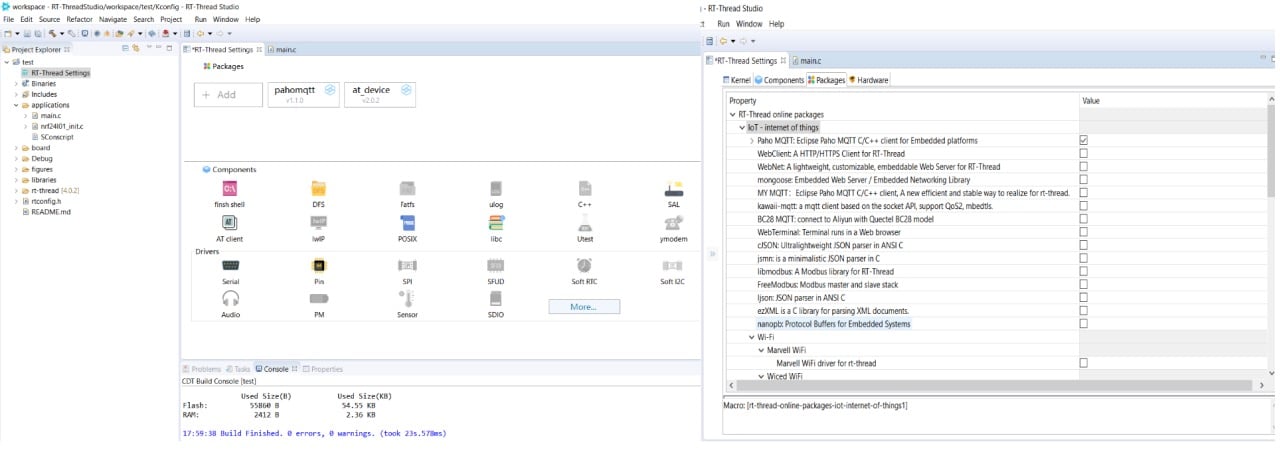Expand the applications folder in Project Explorer
The image size is (1280, 455).
coord(16,105)
